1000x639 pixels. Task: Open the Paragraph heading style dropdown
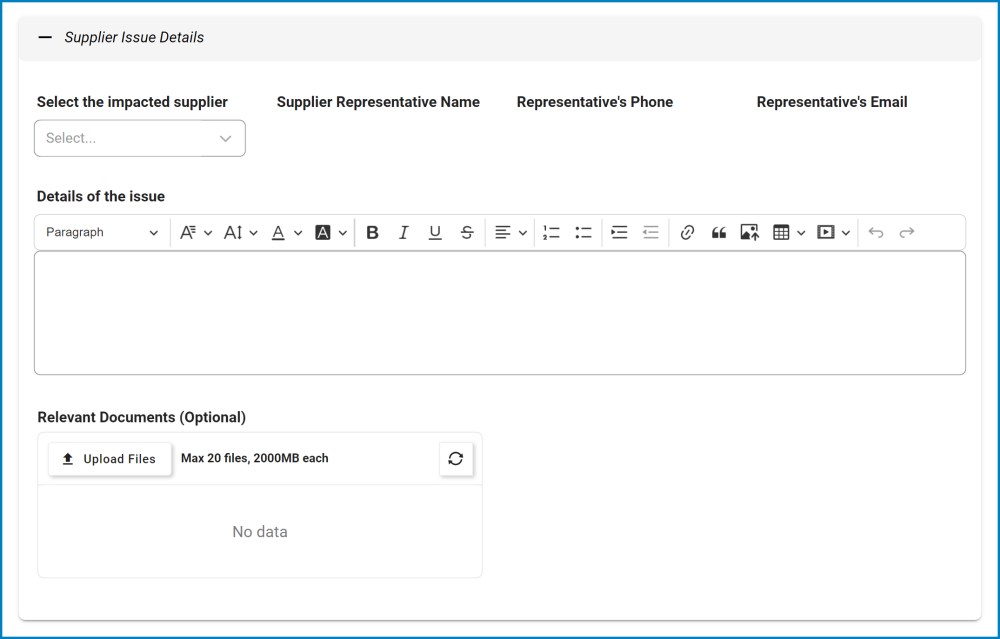pos(102,233)
